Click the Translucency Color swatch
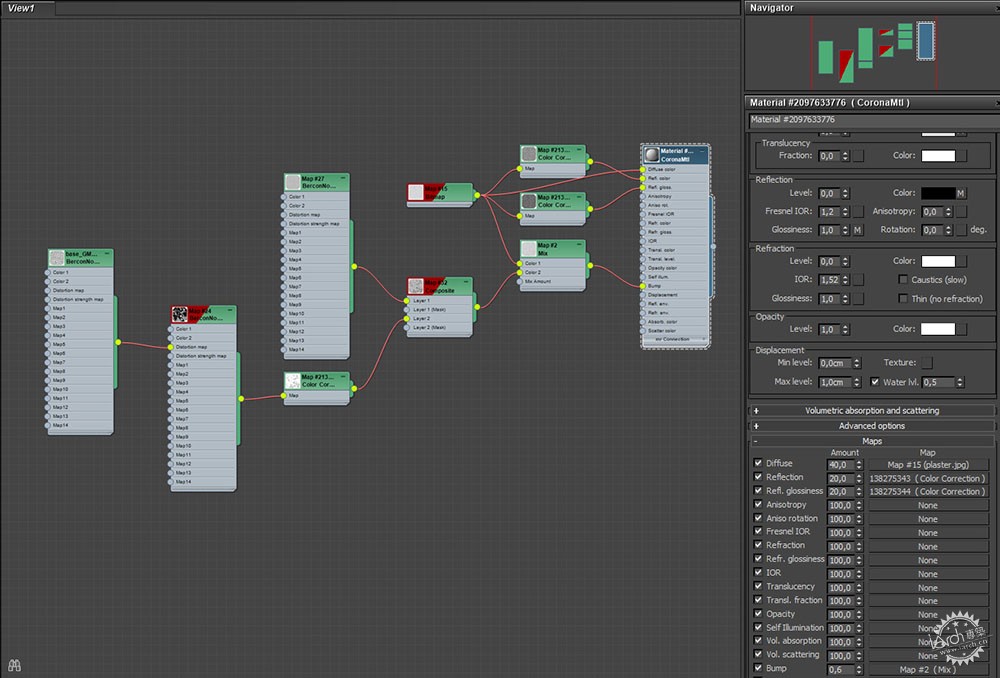Image resolution: width=1000 pixels, height=678 pixels. (x=938, y=156)
